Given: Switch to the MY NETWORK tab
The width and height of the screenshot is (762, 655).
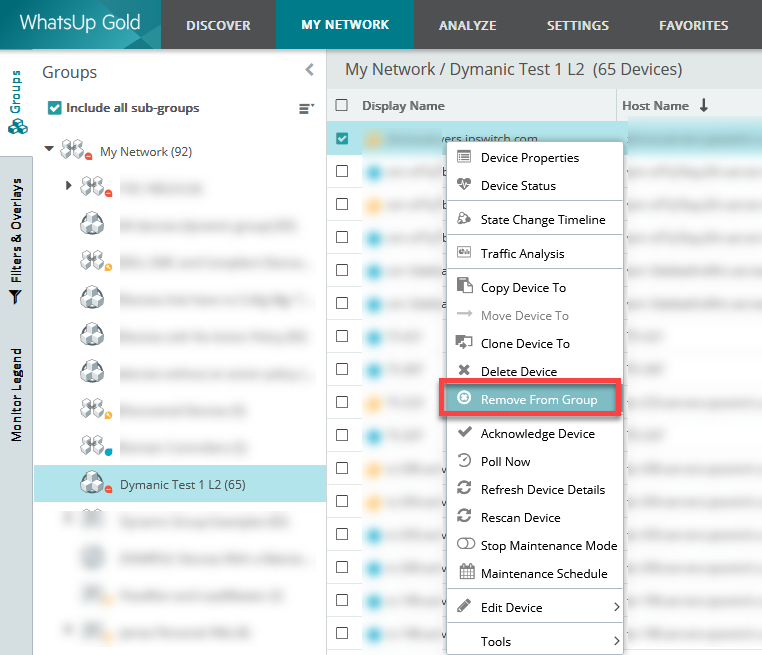Looking at the screenshot, I should [345, 25].
